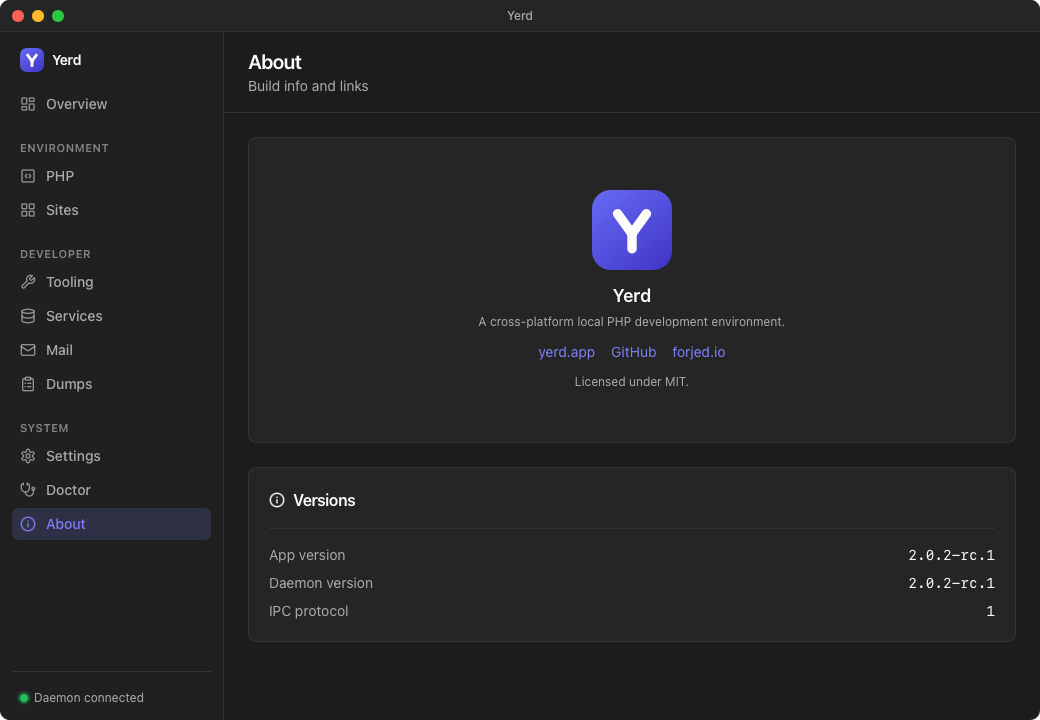Click the info icon beside Versions

[277, 500]
